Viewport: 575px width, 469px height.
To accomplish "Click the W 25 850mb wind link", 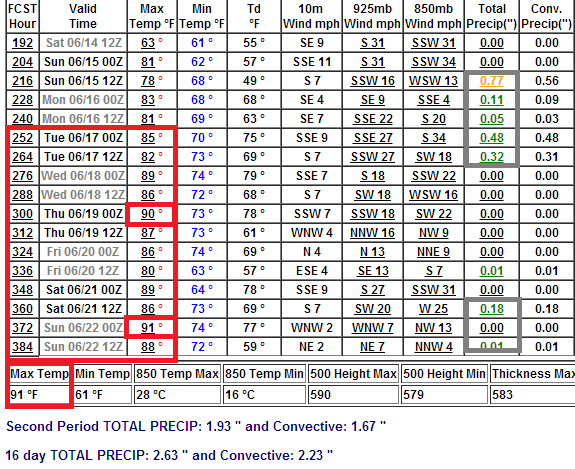I will [433, 309].
